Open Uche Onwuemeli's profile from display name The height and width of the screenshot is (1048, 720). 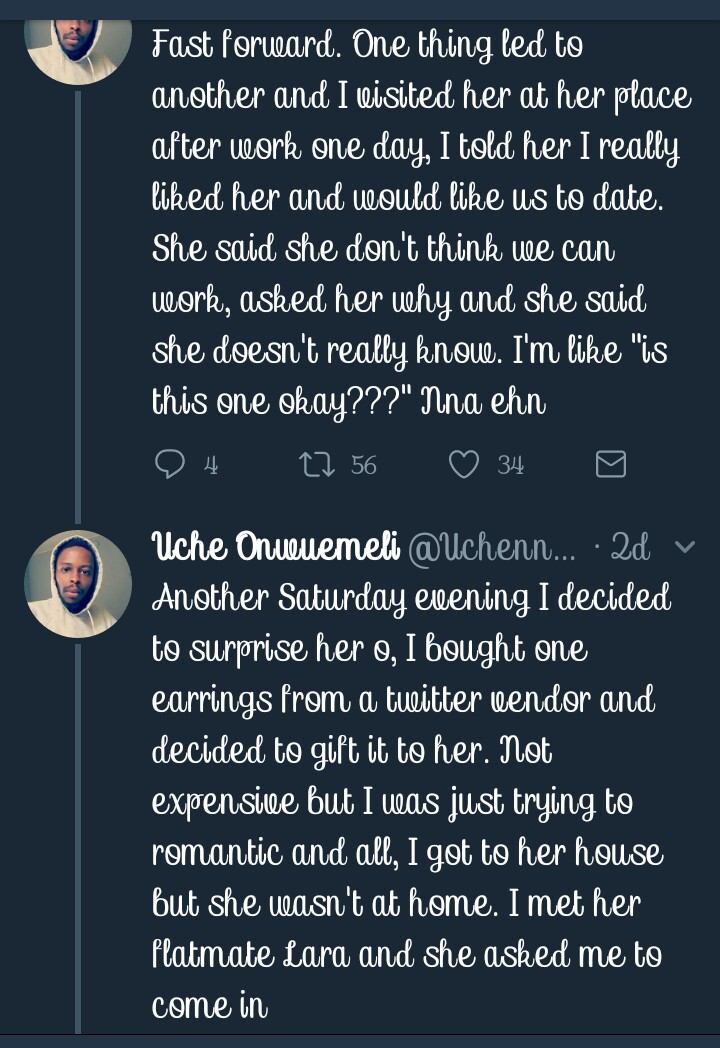275,547
